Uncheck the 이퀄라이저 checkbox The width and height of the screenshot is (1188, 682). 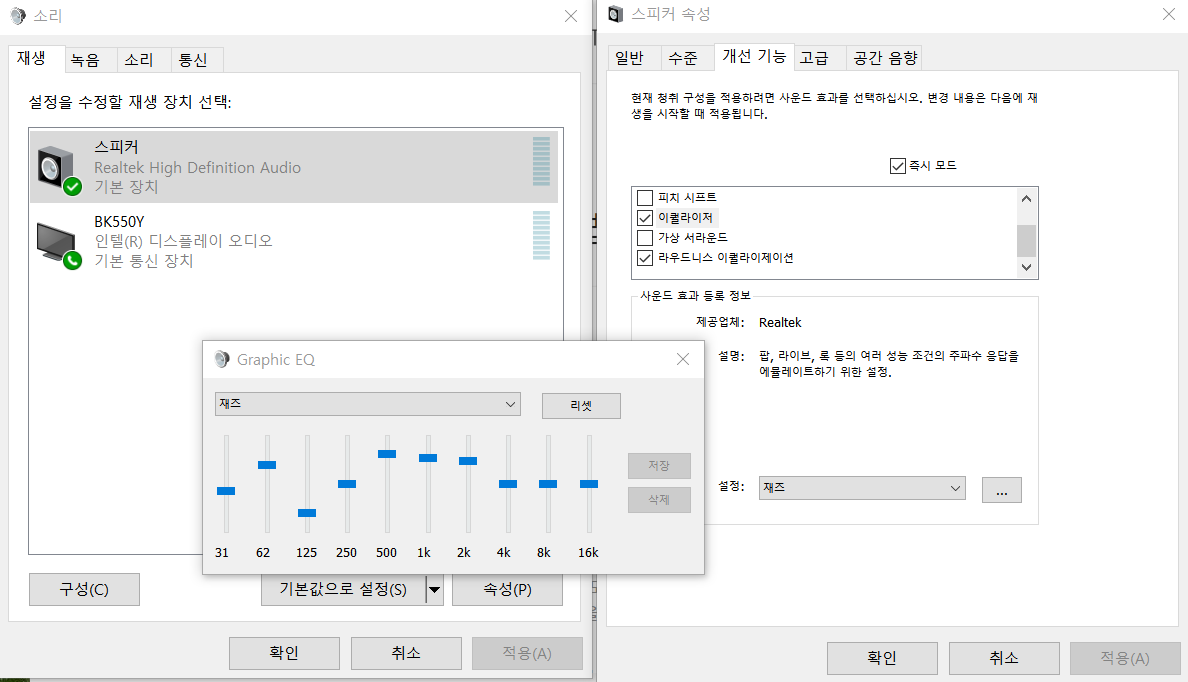(645, 217)
